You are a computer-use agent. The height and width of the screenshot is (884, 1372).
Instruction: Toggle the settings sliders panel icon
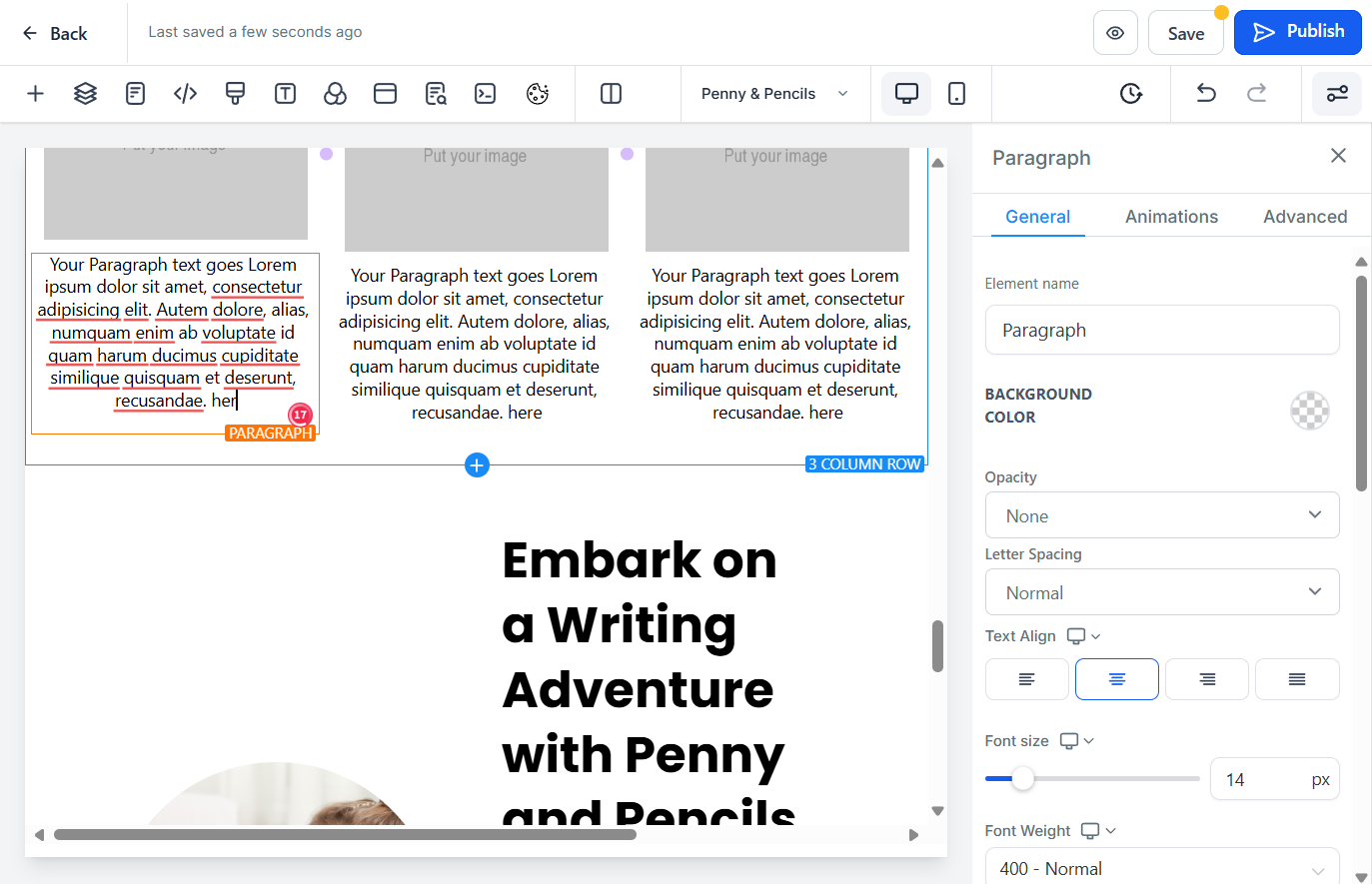point(1337,94)
